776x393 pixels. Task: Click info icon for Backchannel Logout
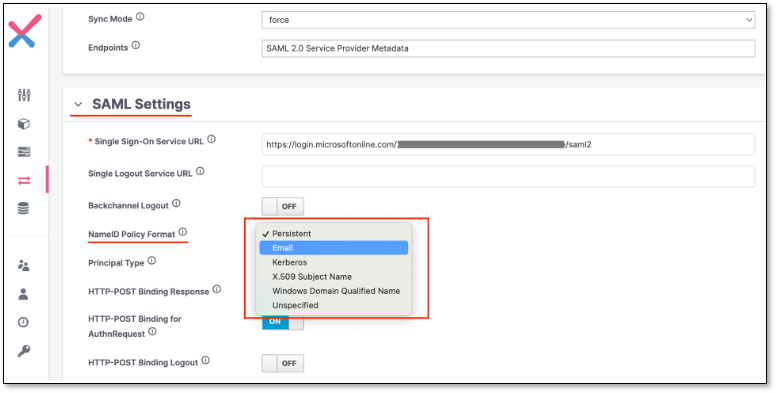click(x=176, y=203)
